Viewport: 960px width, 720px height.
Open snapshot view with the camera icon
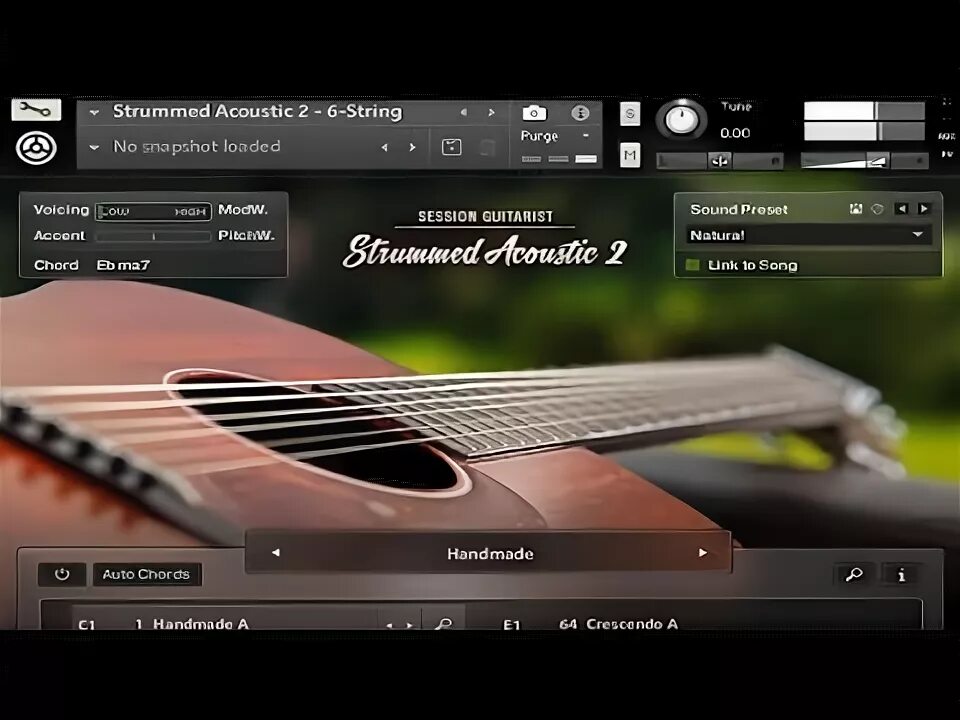pos(534,113)
